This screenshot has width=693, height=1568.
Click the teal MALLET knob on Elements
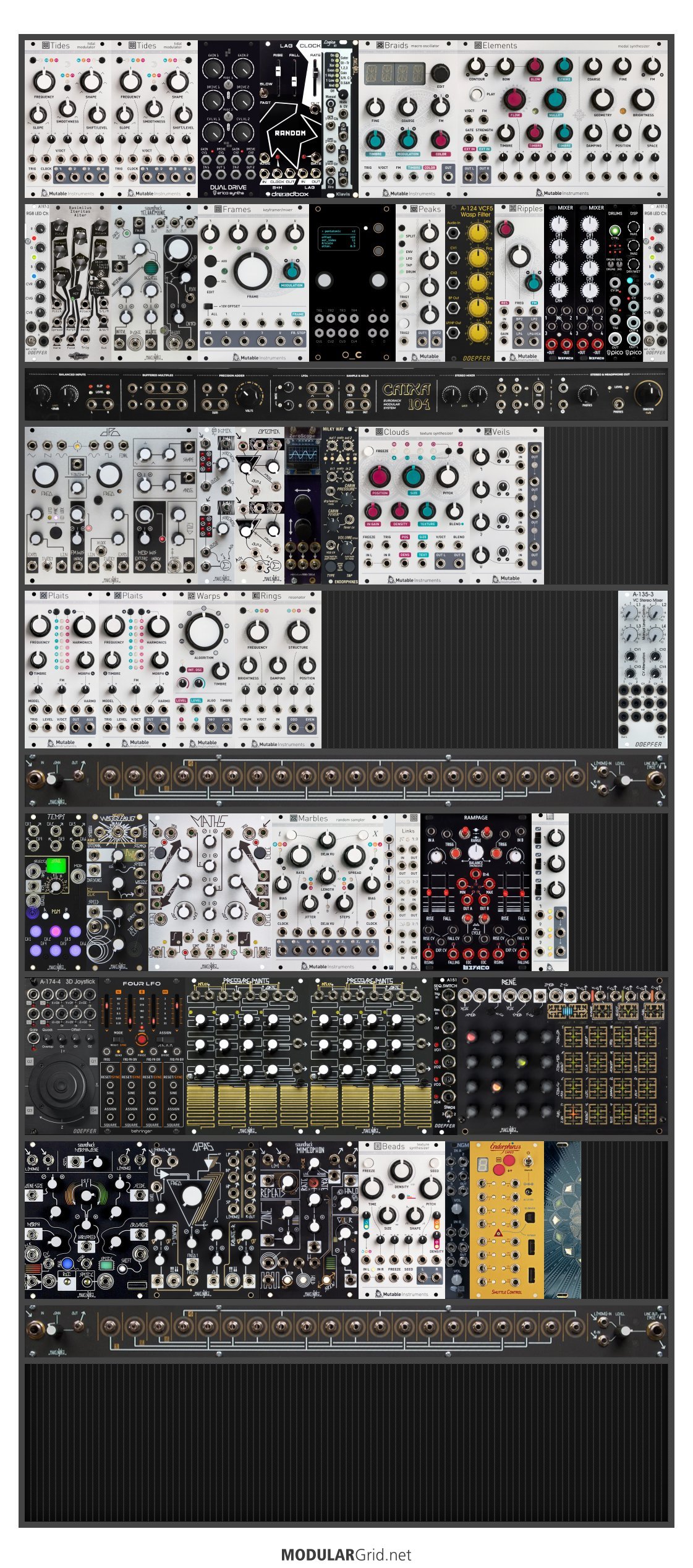(x=555, y=99)
